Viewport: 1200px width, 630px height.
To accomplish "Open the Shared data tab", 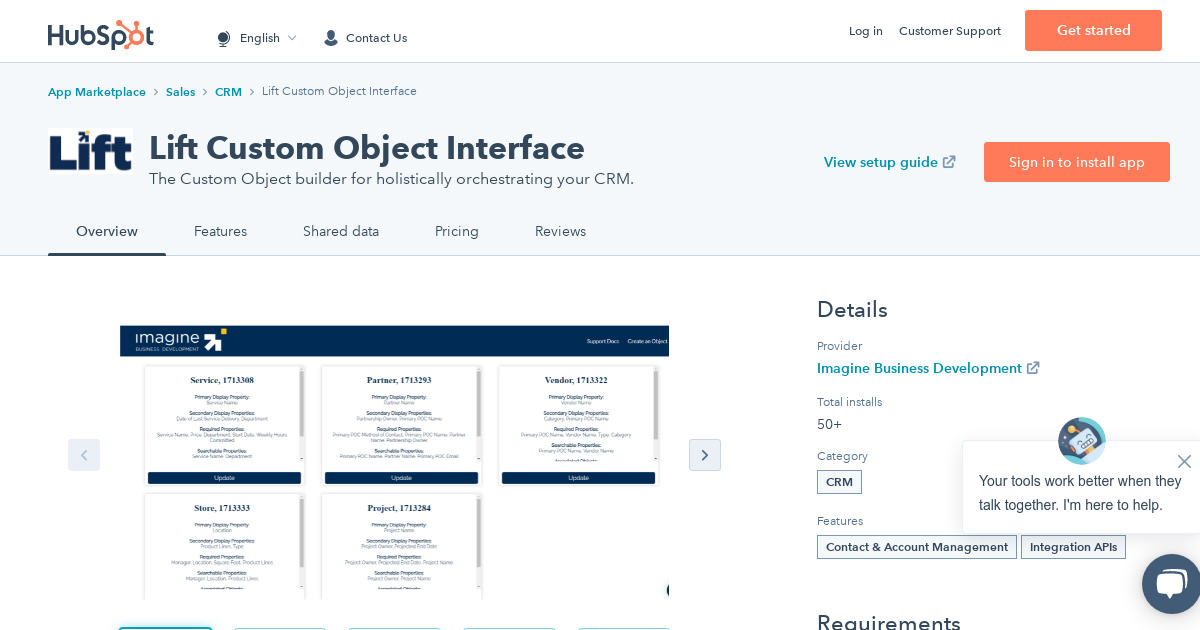I will coord(341,231).
